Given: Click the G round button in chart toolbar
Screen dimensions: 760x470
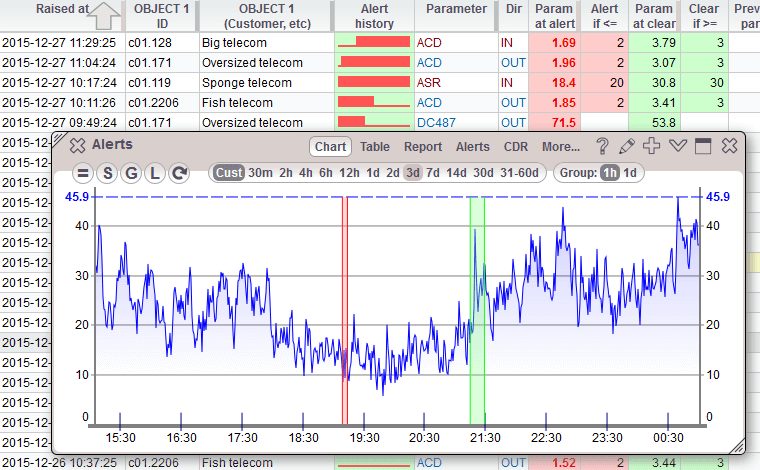Looking at the screenshot, I should click(132, 173).
